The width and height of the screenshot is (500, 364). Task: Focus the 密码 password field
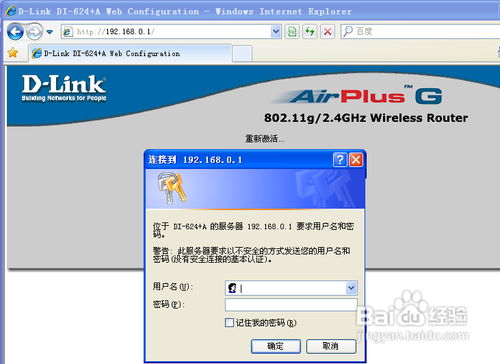[291, 305]
